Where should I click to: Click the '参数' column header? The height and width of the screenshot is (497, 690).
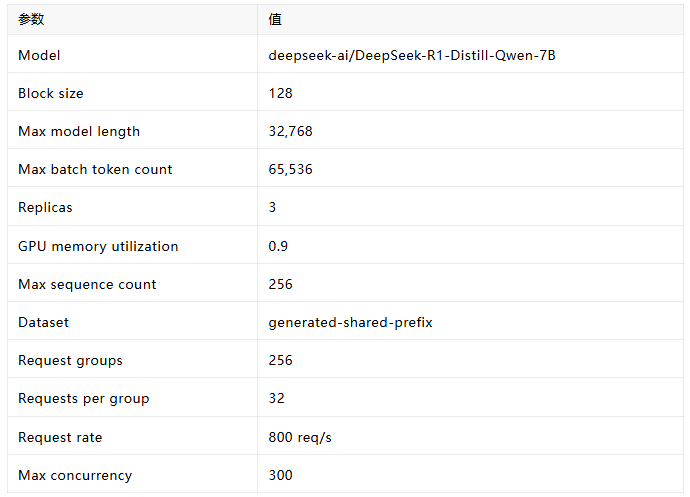click(132, 19)
